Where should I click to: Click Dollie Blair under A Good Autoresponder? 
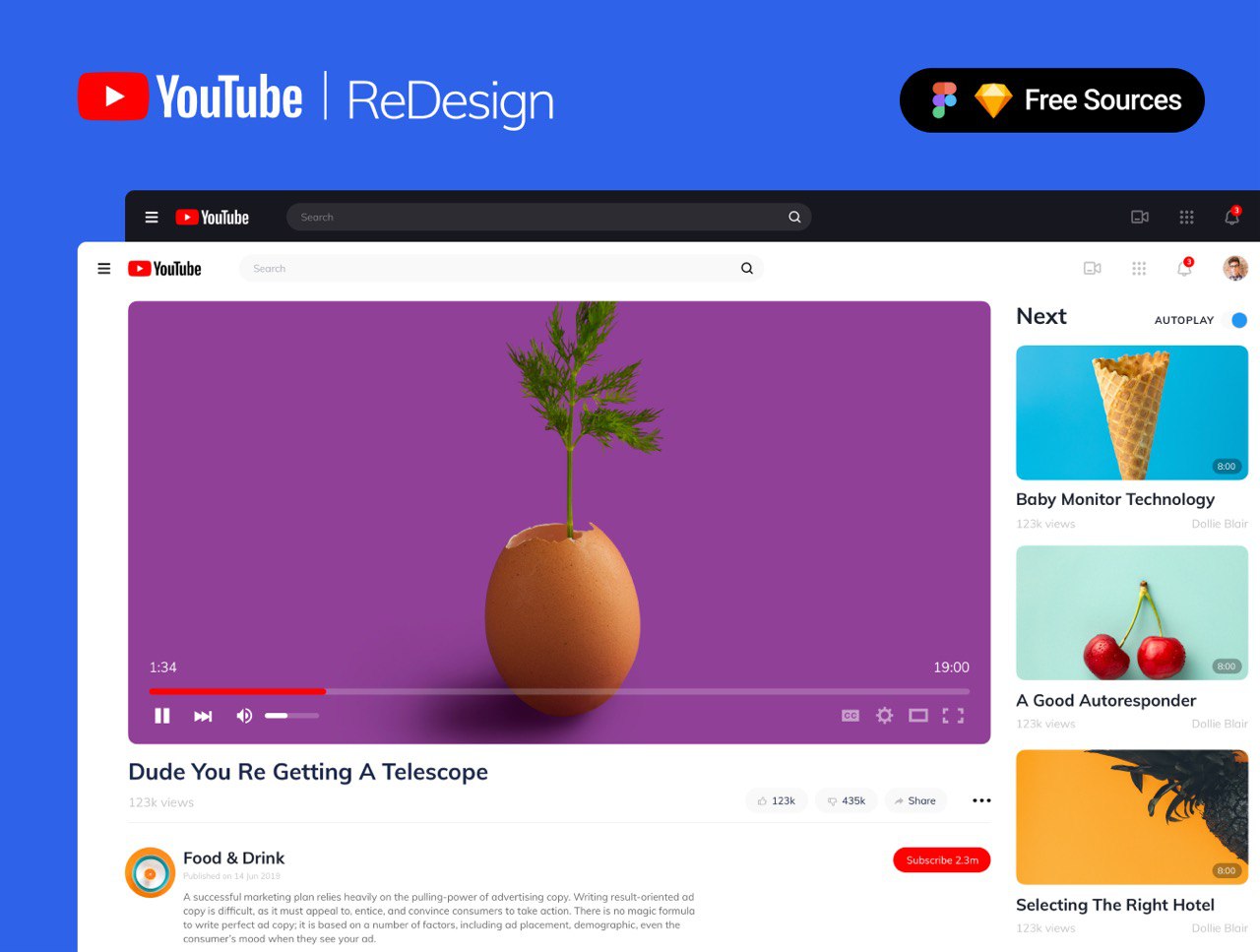(x=1220, y=724)
